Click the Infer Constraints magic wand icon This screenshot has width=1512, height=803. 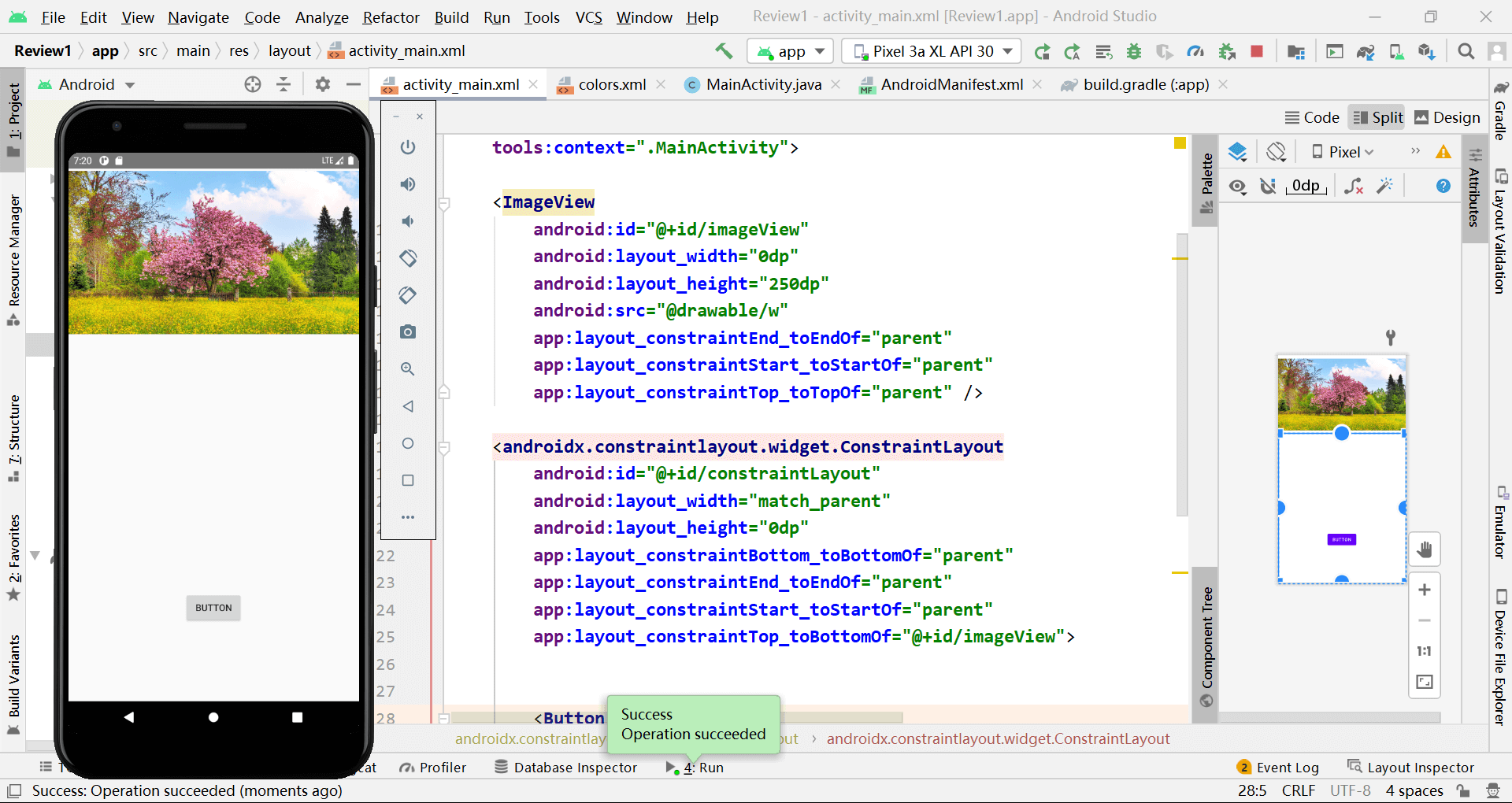1384,187
